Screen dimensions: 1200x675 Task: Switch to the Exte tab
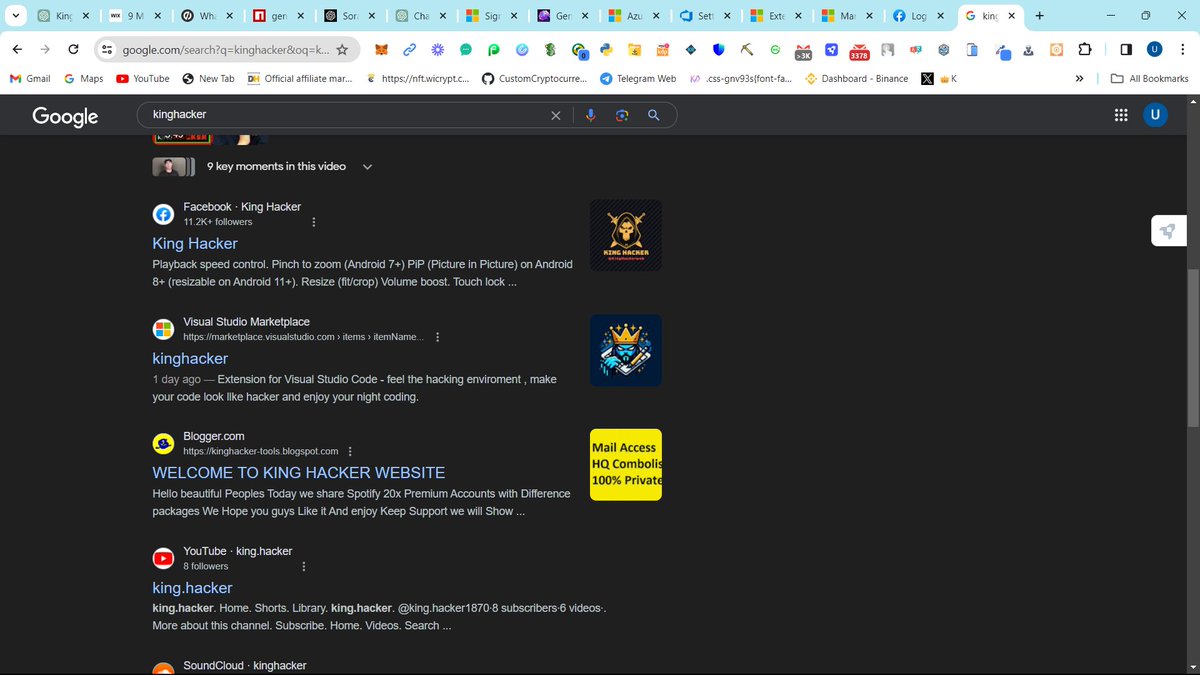pyautogui.click(x=768, y=16)
